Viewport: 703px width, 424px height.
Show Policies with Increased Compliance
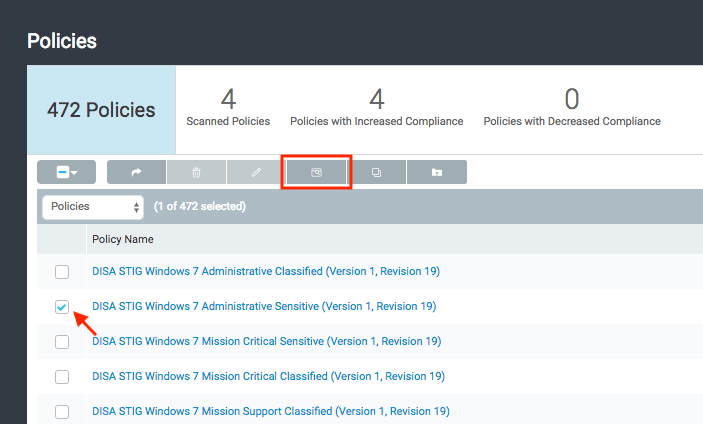376,109
